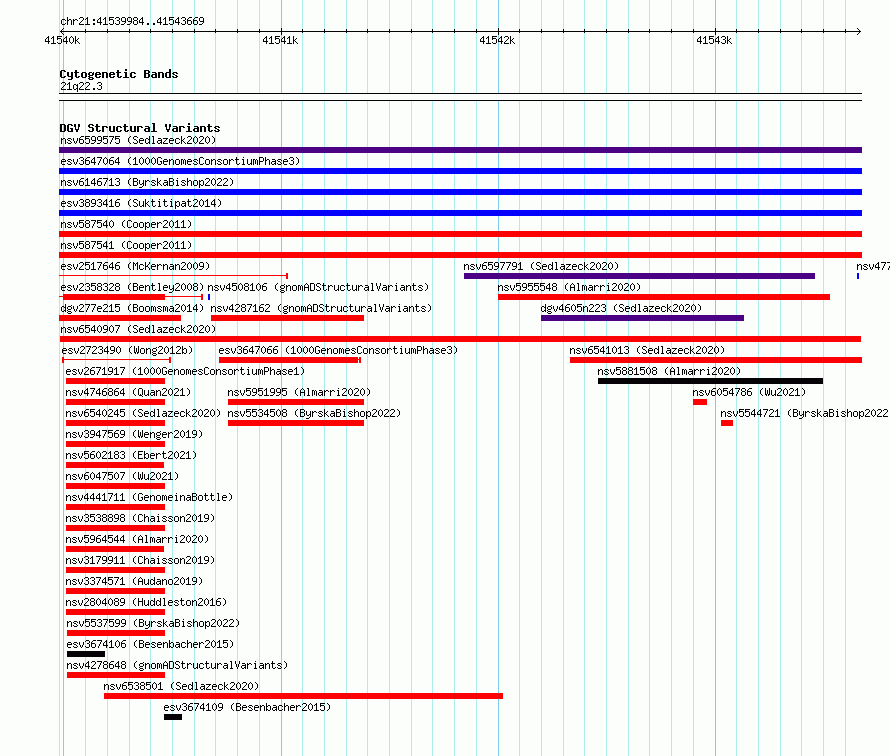Viewport: 890px width, 756px height.
Task: Click the Cytogenetic Bands track title
Action: click(119, 74)
